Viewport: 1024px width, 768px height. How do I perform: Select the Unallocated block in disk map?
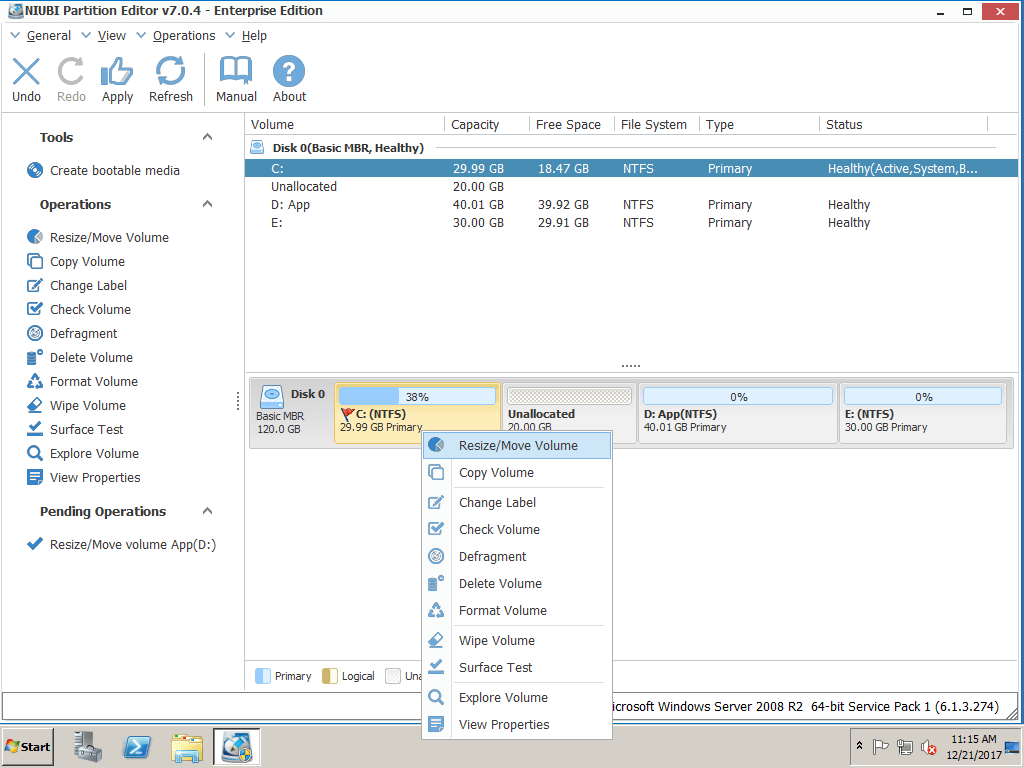click(569, 413)
